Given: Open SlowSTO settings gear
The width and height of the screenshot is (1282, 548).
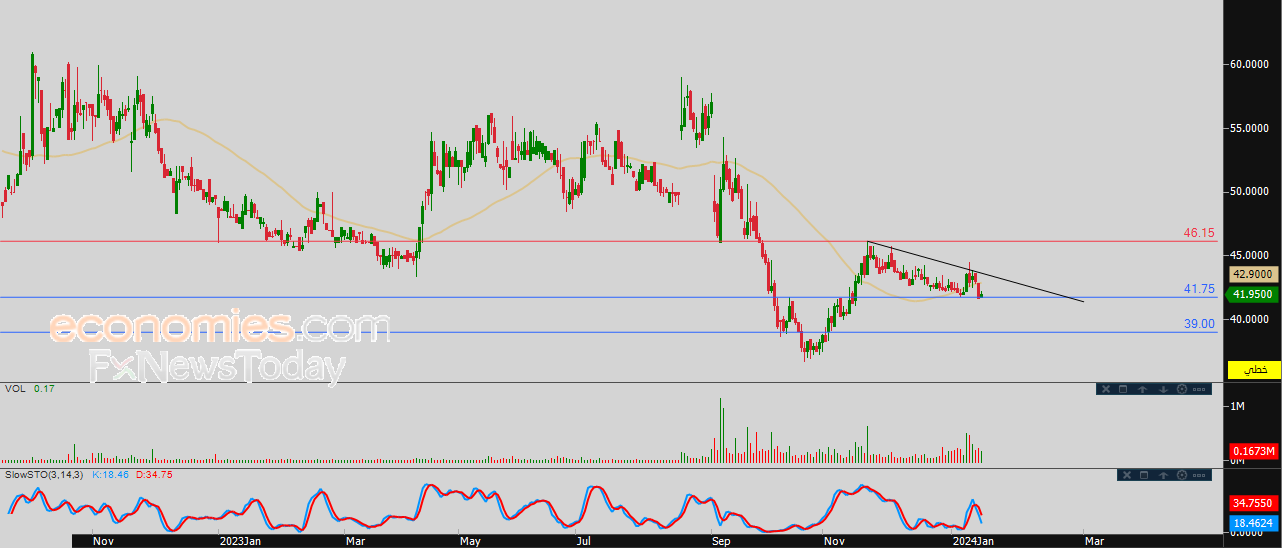Looking at the screenshot, I should (1182, 475).
